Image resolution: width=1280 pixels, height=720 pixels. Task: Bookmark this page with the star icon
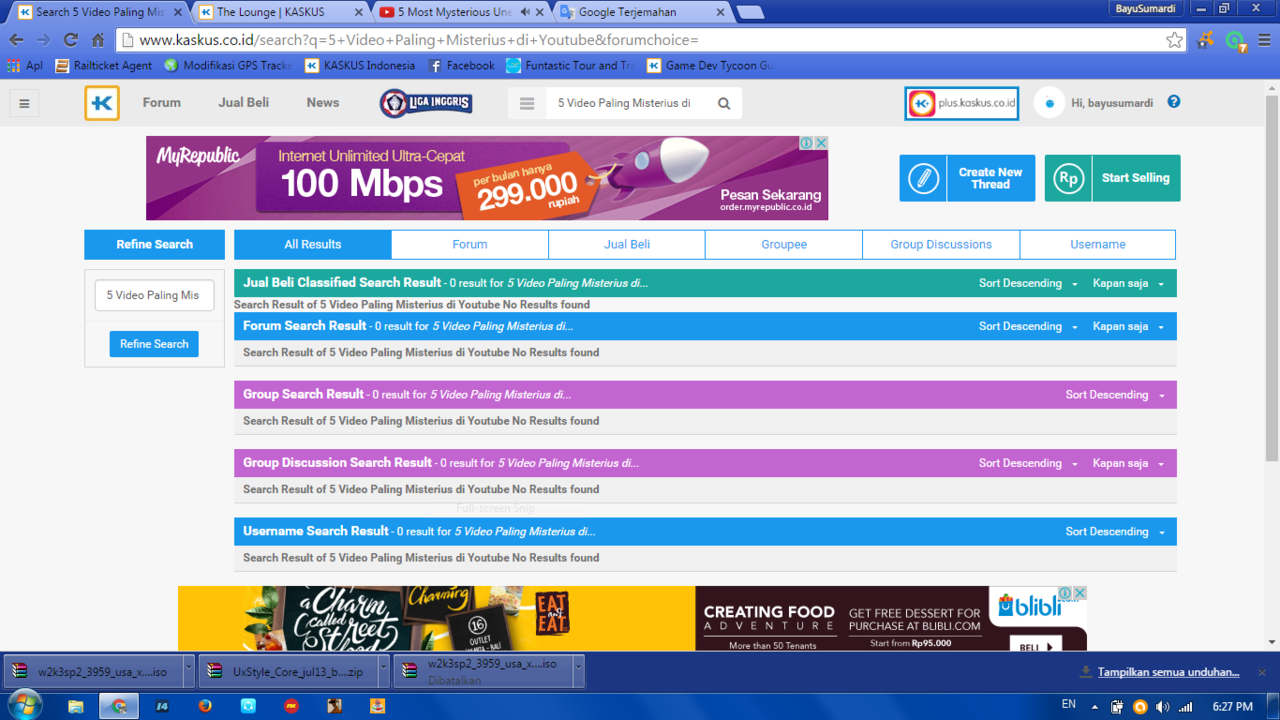pos(1175,40)
